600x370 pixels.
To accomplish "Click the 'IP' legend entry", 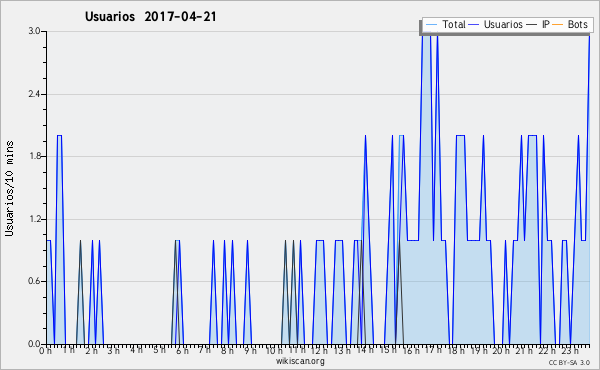I will pyautogui.click(x=546, y=24).
